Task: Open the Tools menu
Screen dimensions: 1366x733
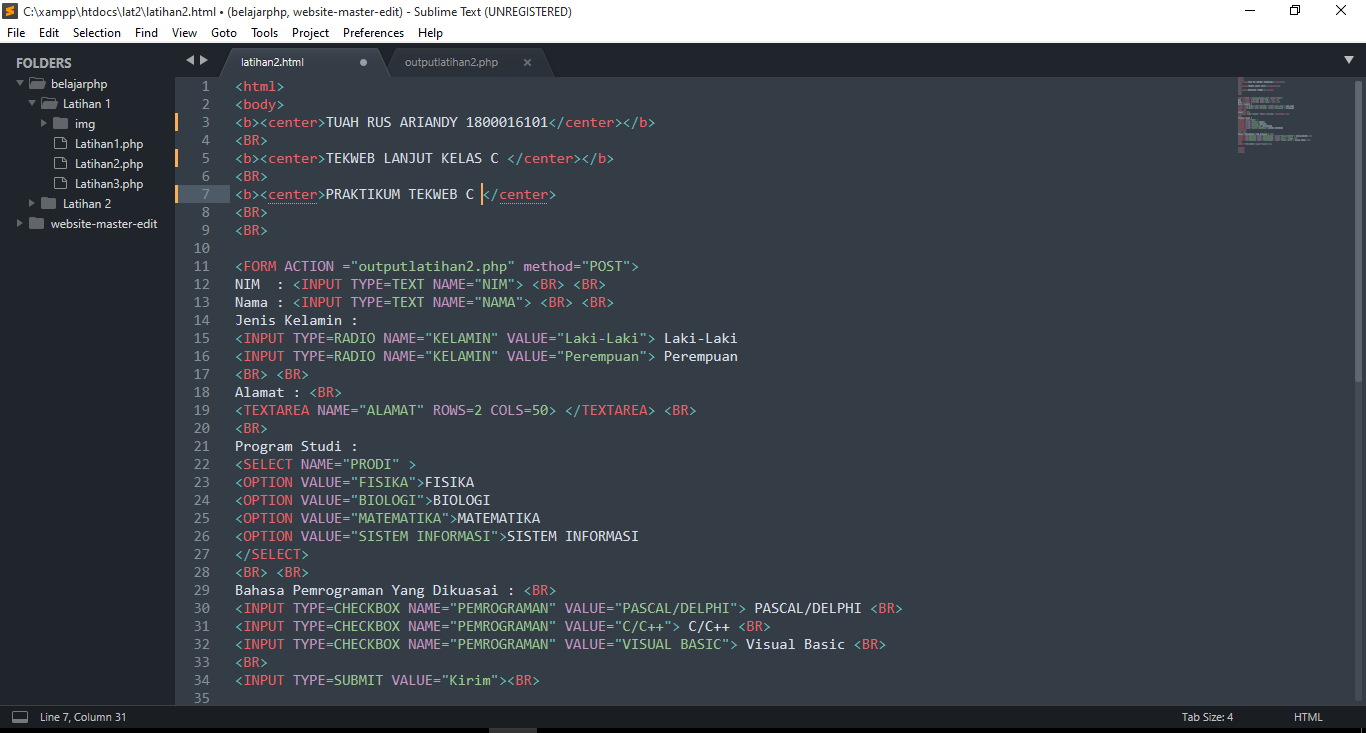Action: coord(265,33)
